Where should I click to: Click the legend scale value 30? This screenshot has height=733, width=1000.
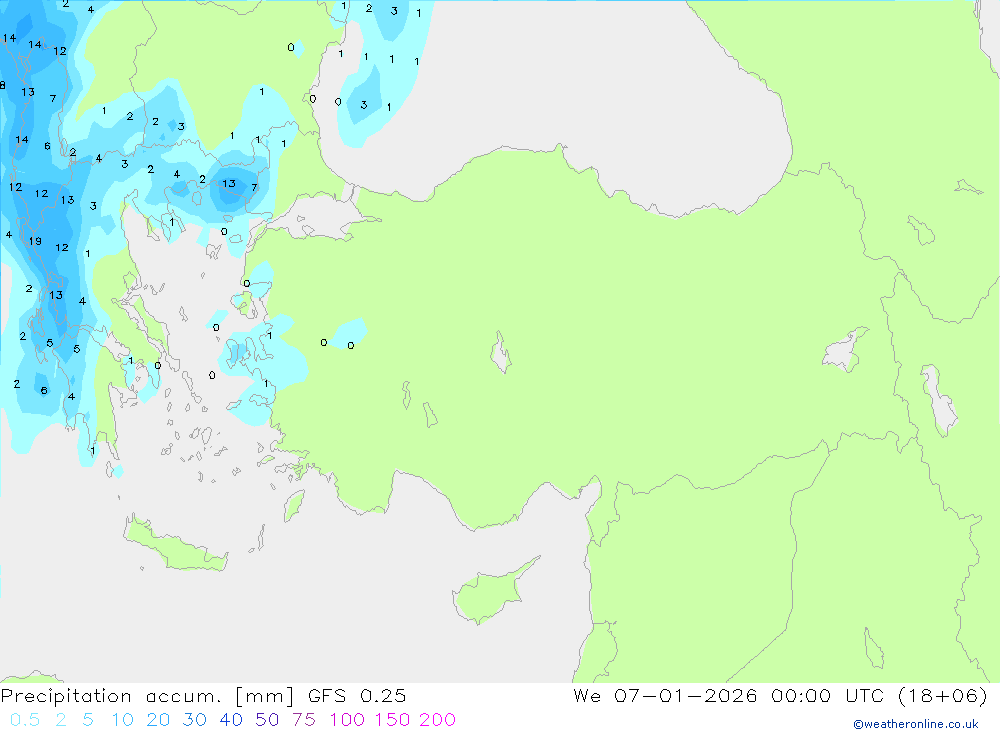(195, 720)
